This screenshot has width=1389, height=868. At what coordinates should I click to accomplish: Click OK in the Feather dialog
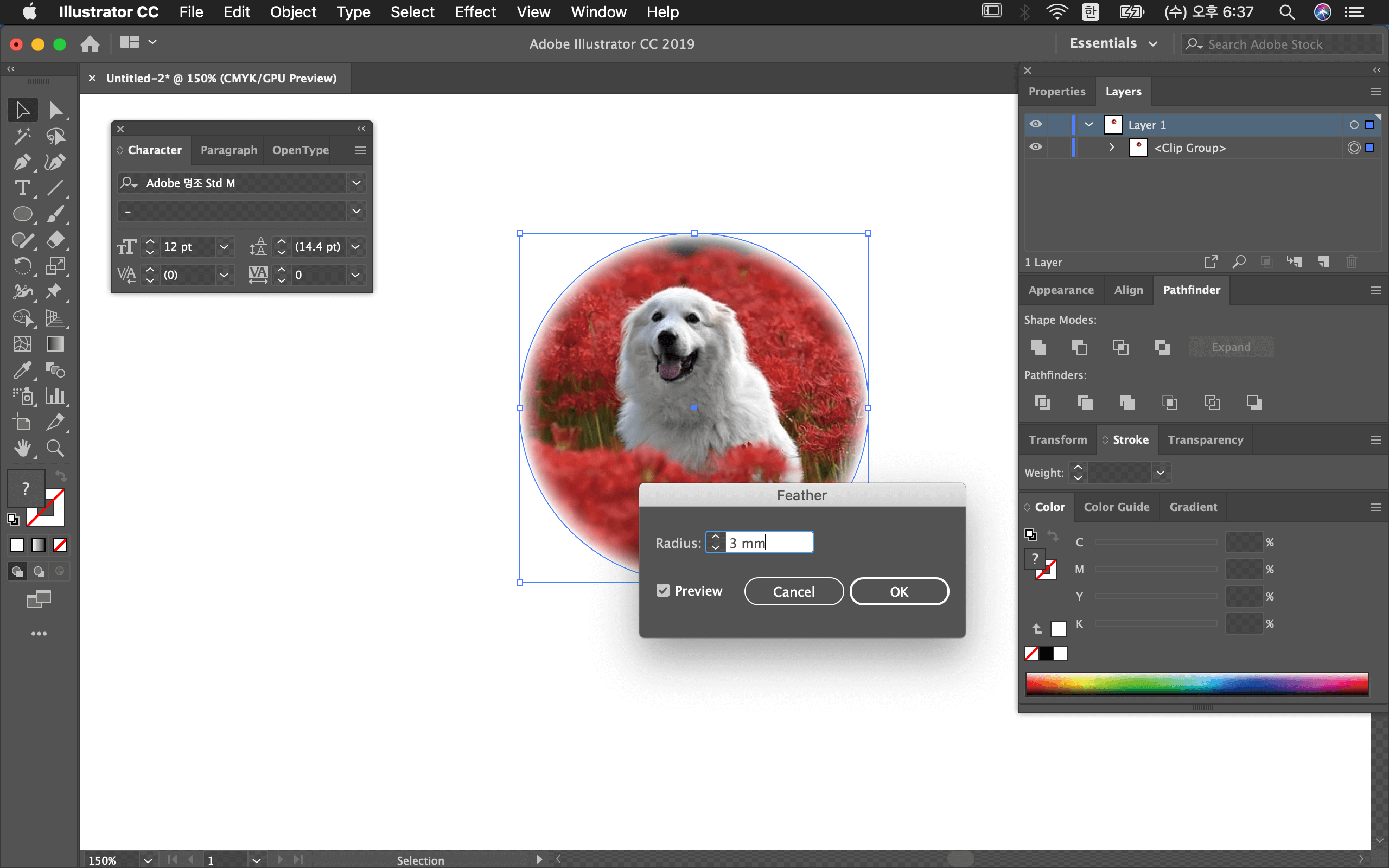coord(899,591)
